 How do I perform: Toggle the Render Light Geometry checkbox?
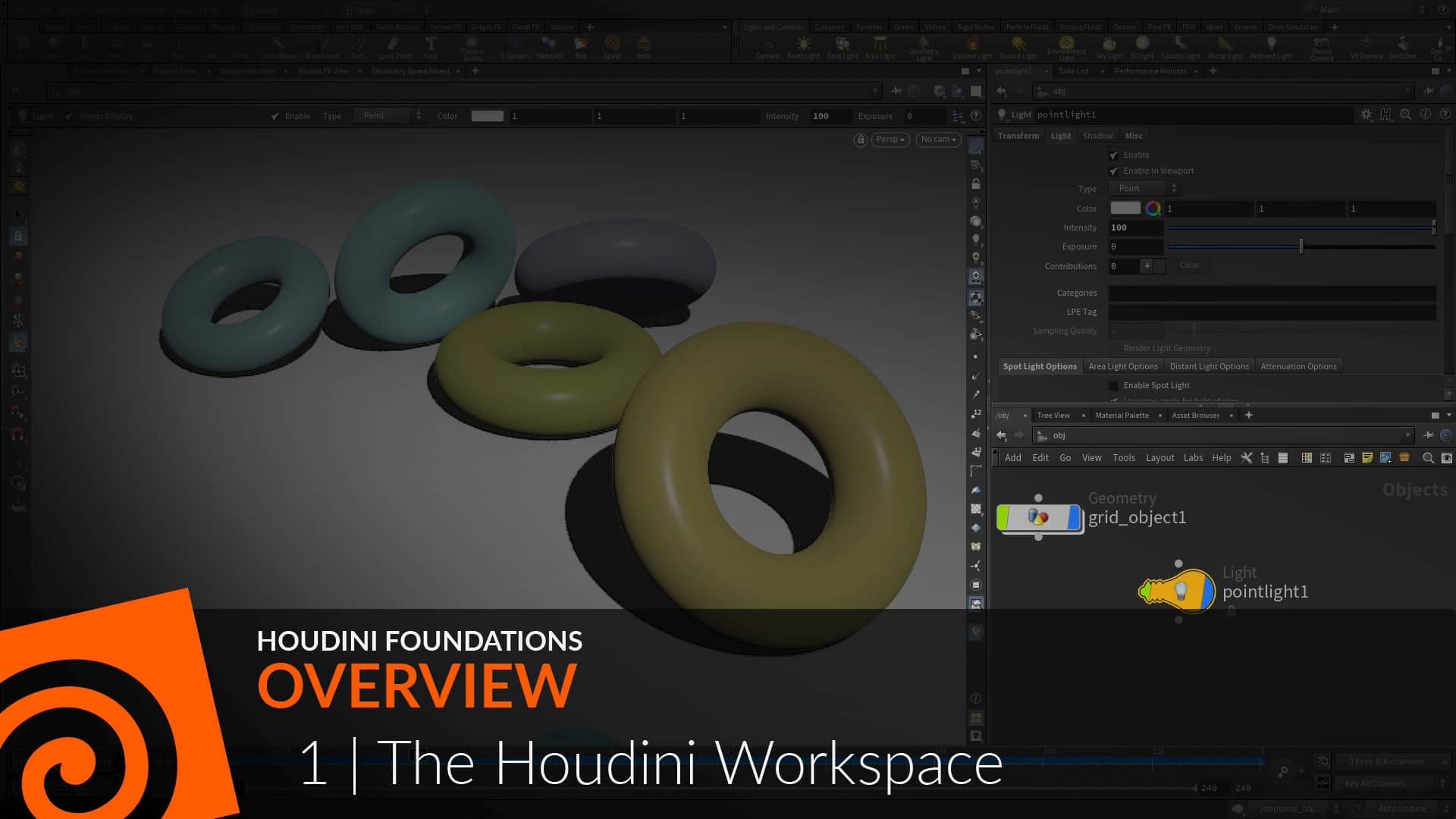click(x=1115, y=348)
